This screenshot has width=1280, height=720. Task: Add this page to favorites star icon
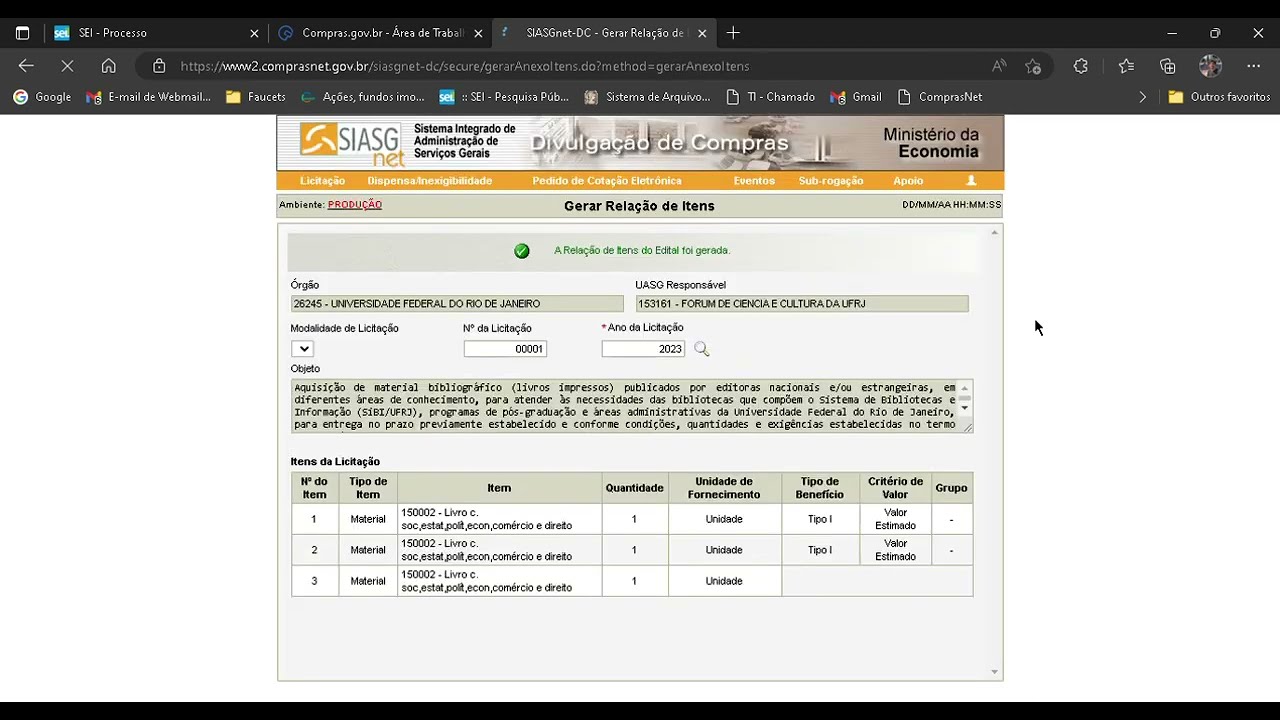click(1033, 66)
